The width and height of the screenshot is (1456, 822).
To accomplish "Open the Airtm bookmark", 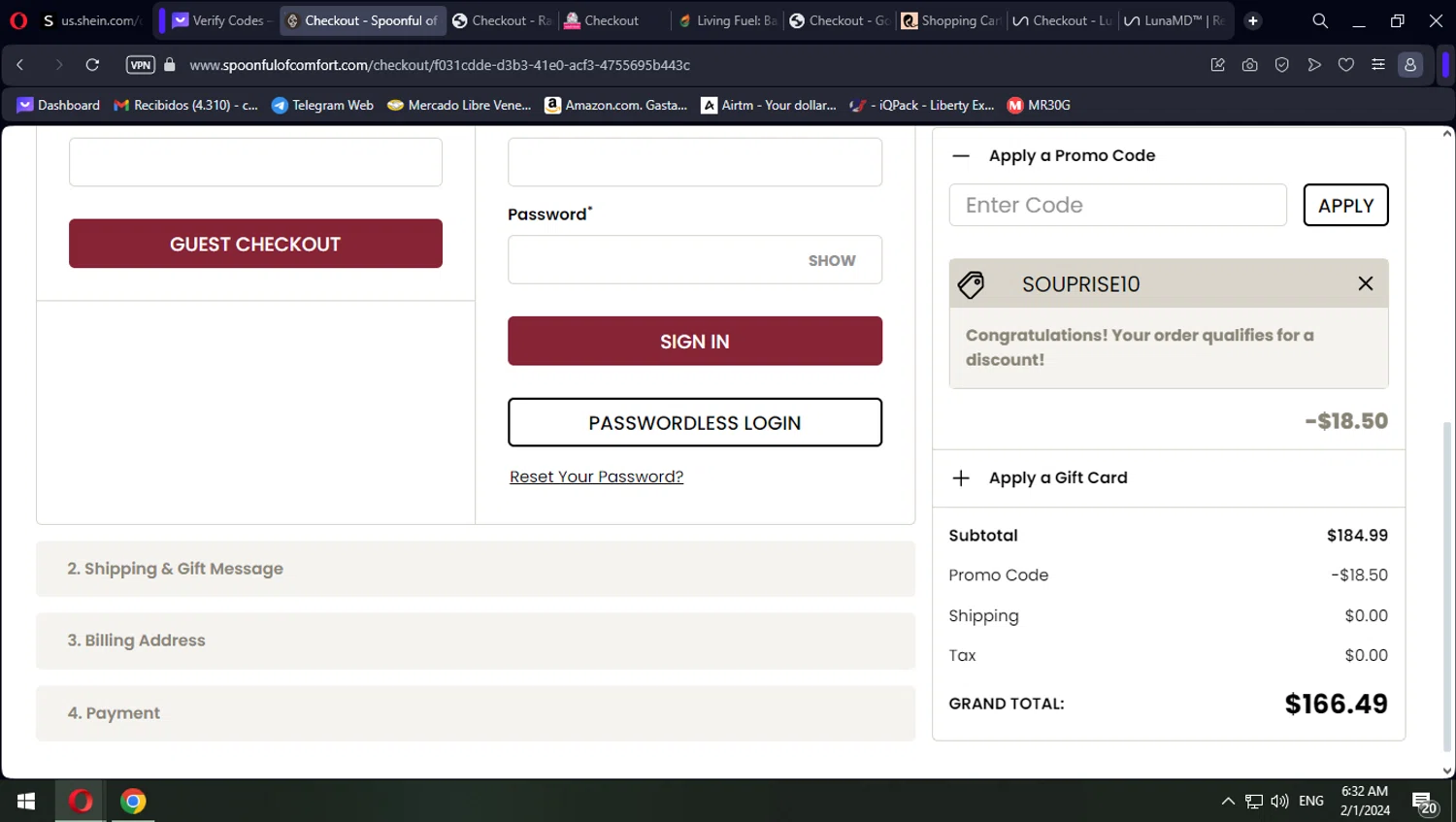I will click(768, 105).
